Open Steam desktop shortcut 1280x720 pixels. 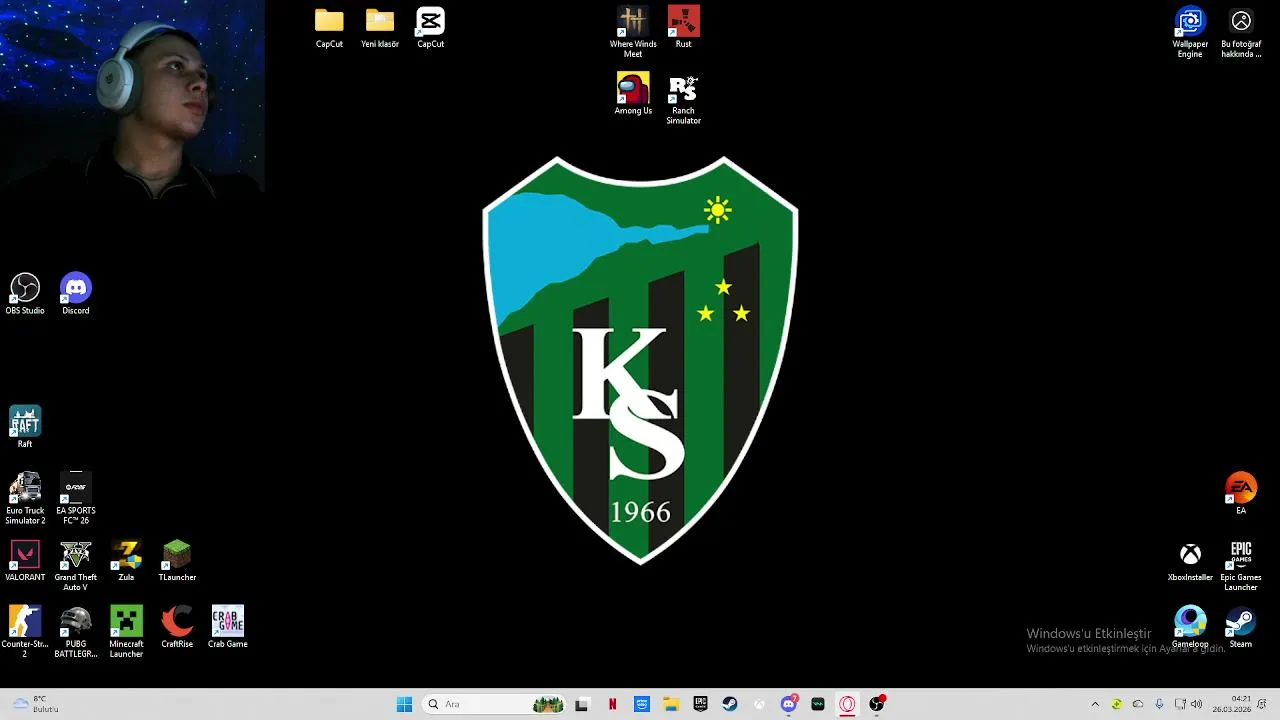click(1241, 627)
